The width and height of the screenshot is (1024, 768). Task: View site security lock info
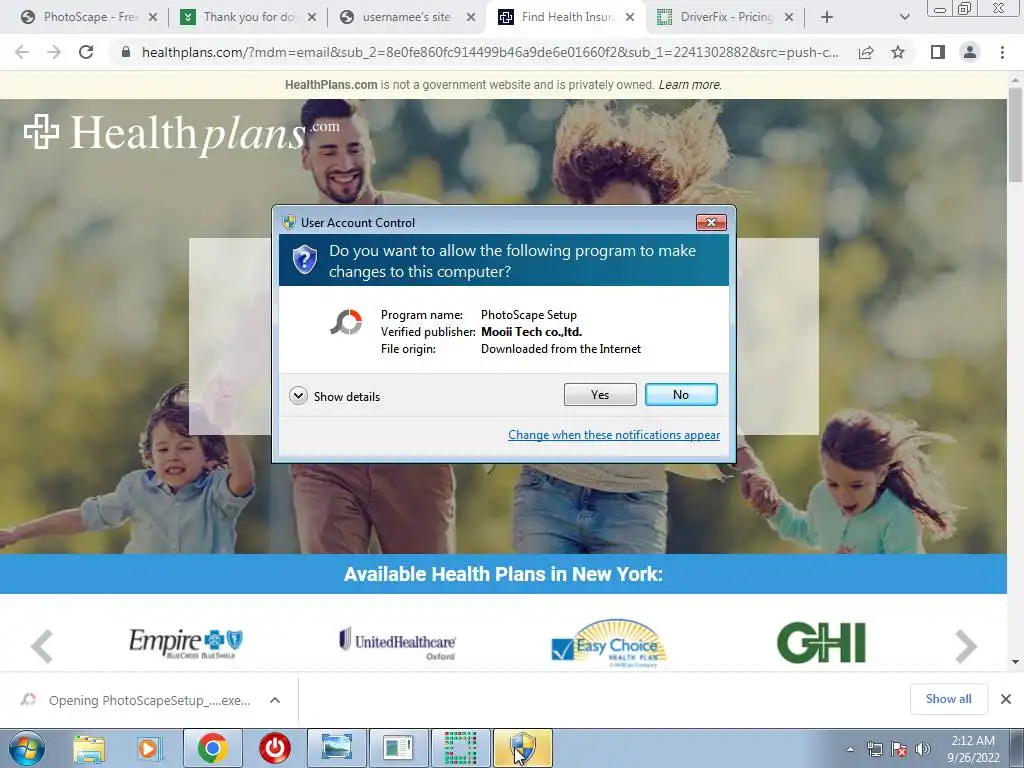pos(126,52)
